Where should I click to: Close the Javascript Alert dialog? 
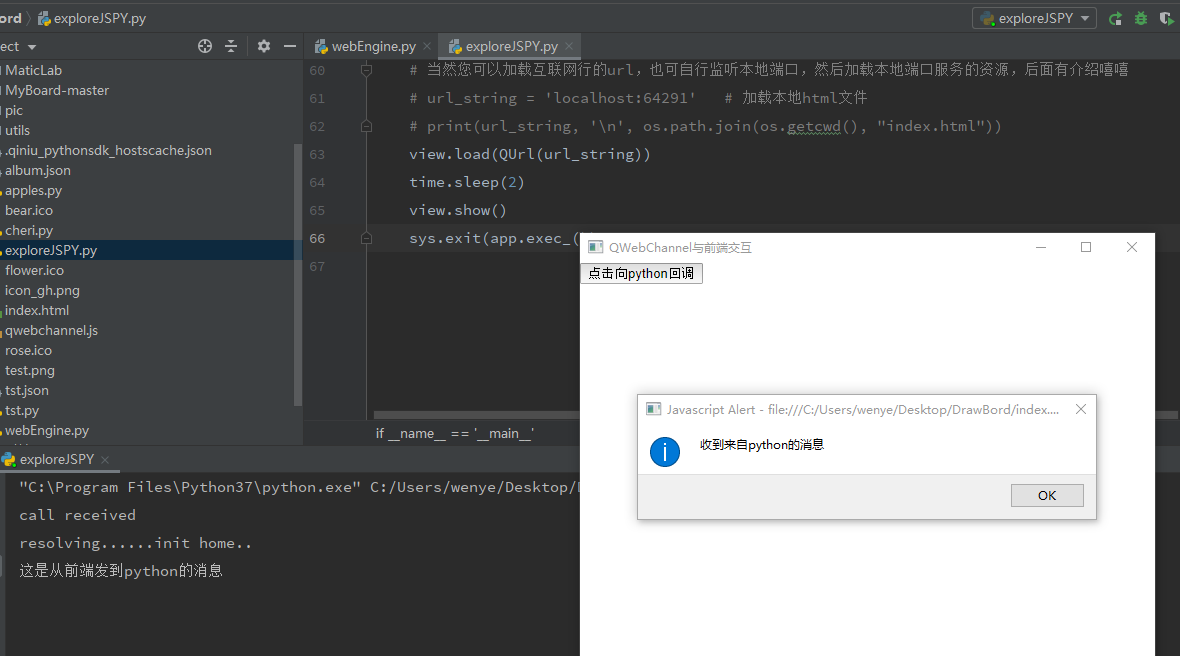[x=1081, y=409]
